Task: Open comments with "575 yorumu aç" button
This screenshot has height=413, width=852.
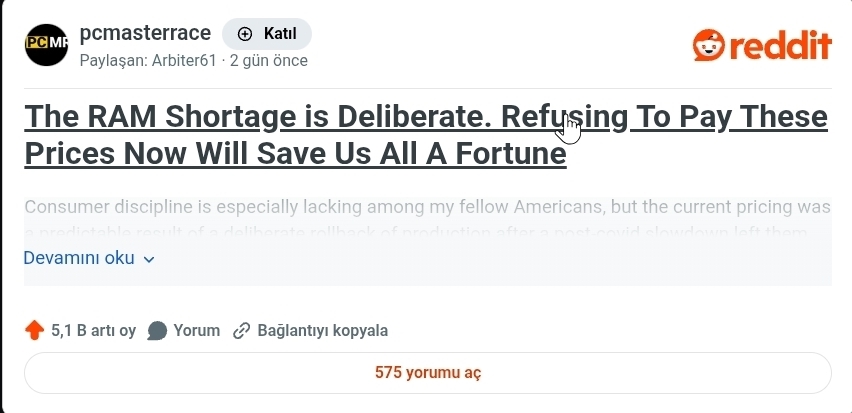Action: pyautogui.click(x=427, y=373)
